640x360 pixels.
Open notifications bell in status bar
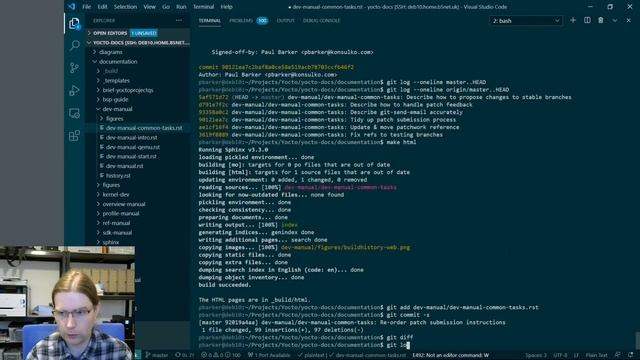pyautogui.click(x=631, y=355)
